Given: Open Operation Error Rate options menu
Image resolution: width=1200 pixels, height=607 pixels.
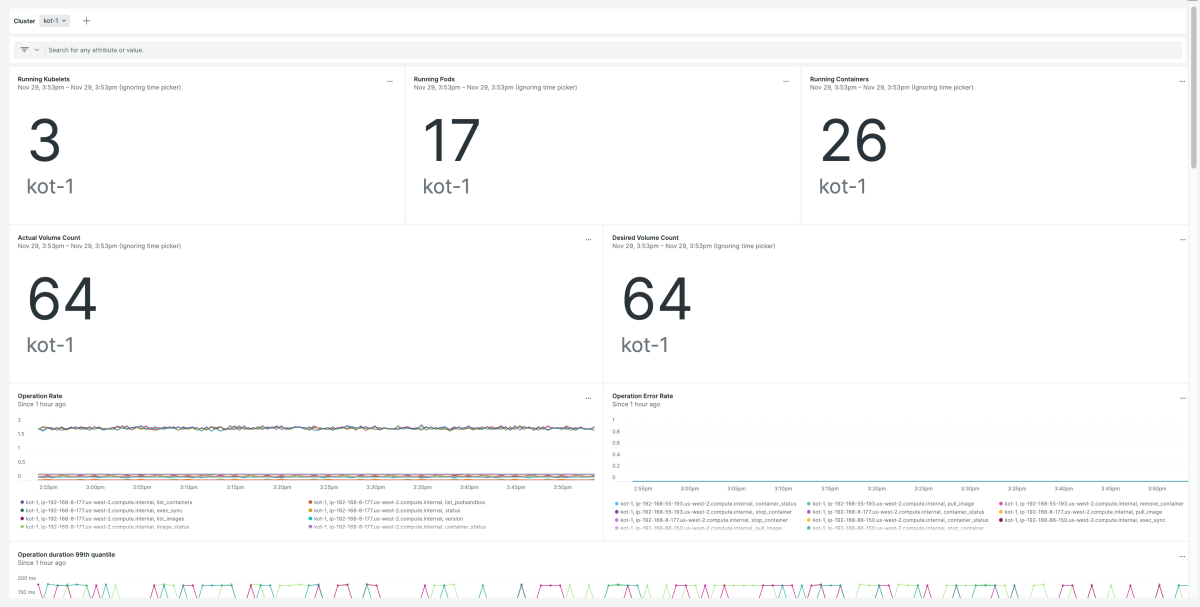Looking at the screenshot, I should [x=1183, y=398].
